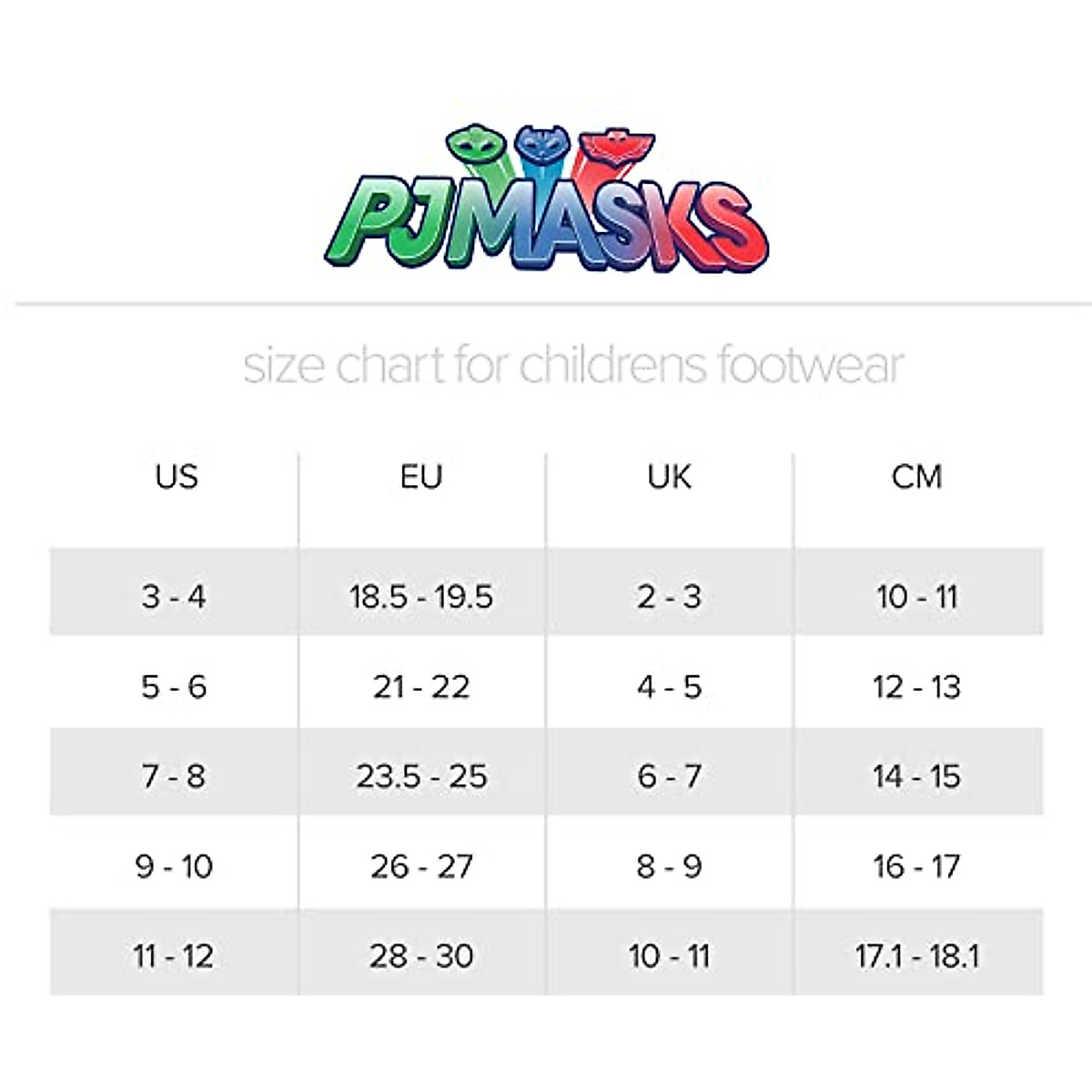Viewport: 1092px width, 1092px height.
Task: Click EU size 18.5 - 19.5 cell
Action: point(421,597)
